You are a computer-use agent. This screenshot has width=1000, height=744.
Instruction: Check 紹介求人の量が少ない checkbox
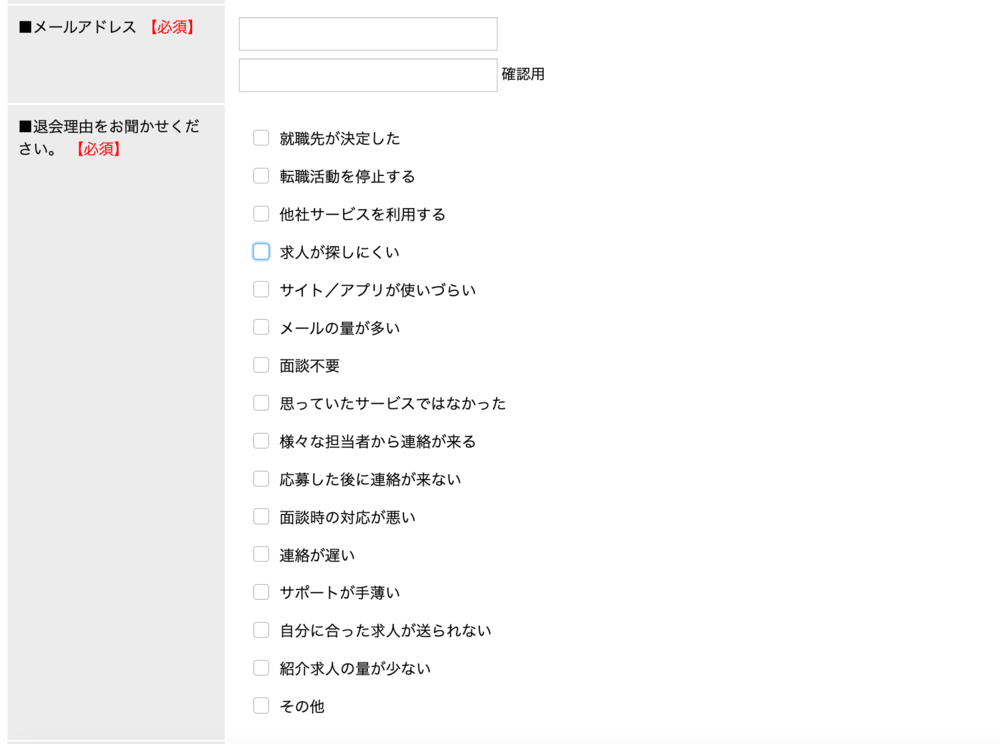[261, 668]
